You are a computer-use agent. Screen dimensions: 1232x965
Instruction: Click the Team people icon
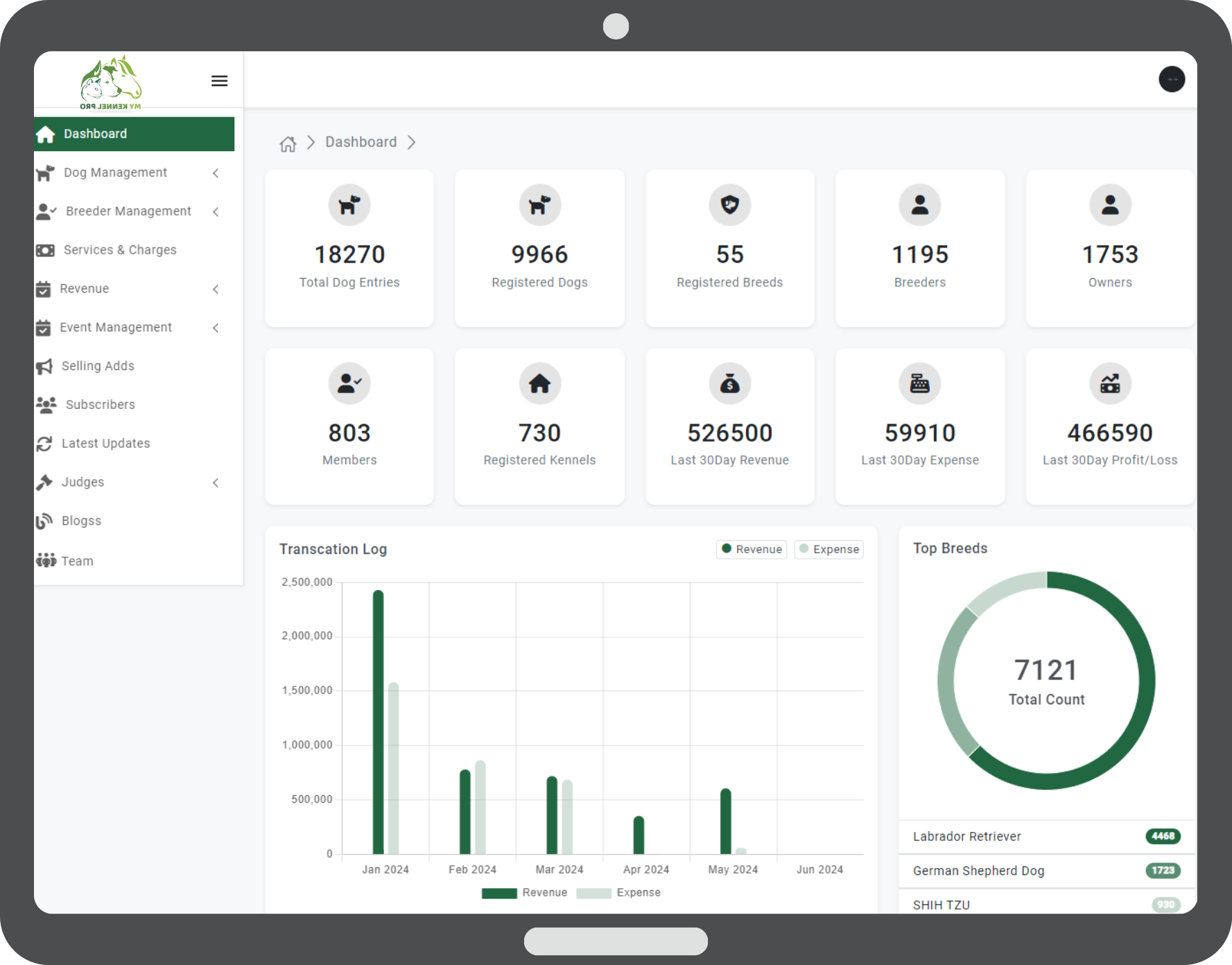(x=46, y=560)
